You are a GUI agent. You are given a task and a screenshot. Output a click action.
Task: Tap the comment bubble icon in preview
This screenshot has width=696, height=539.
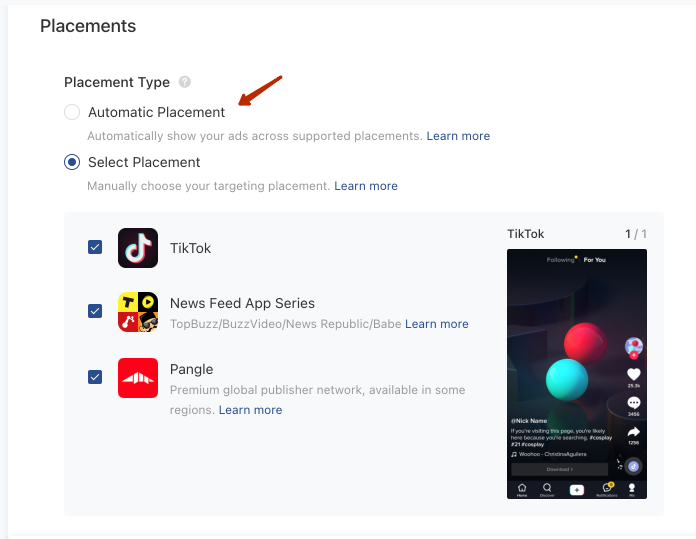click(x=633, y=403)
